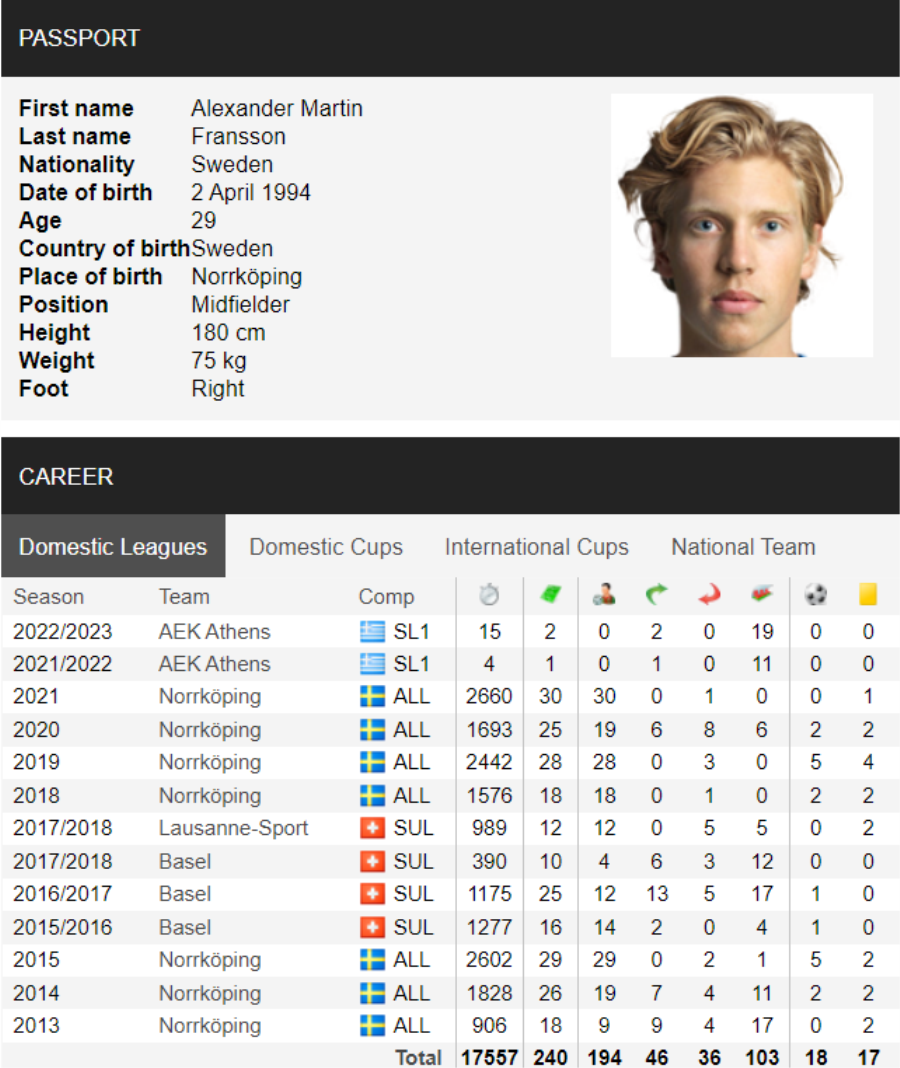Open the International Cups tab

[x=536, y=547]
